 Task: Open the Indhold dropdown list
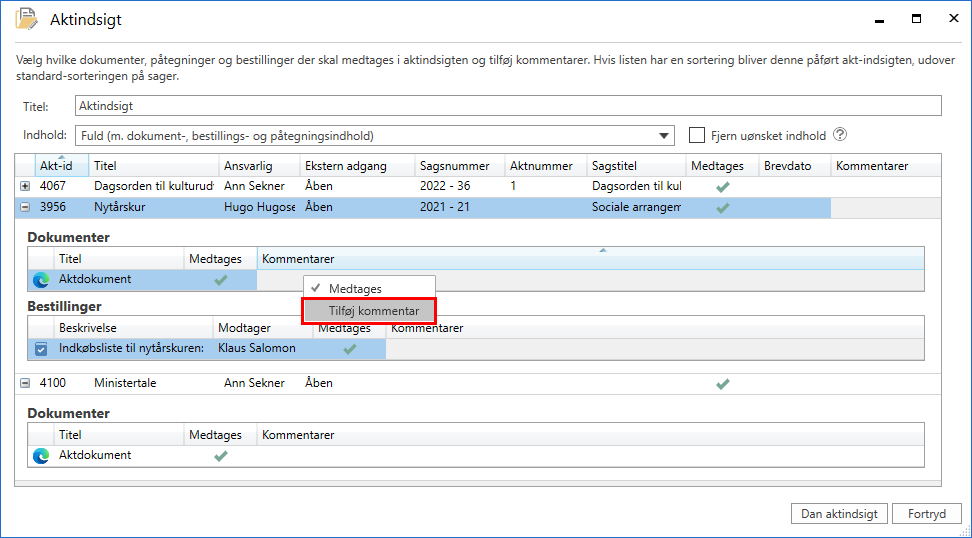666,136
